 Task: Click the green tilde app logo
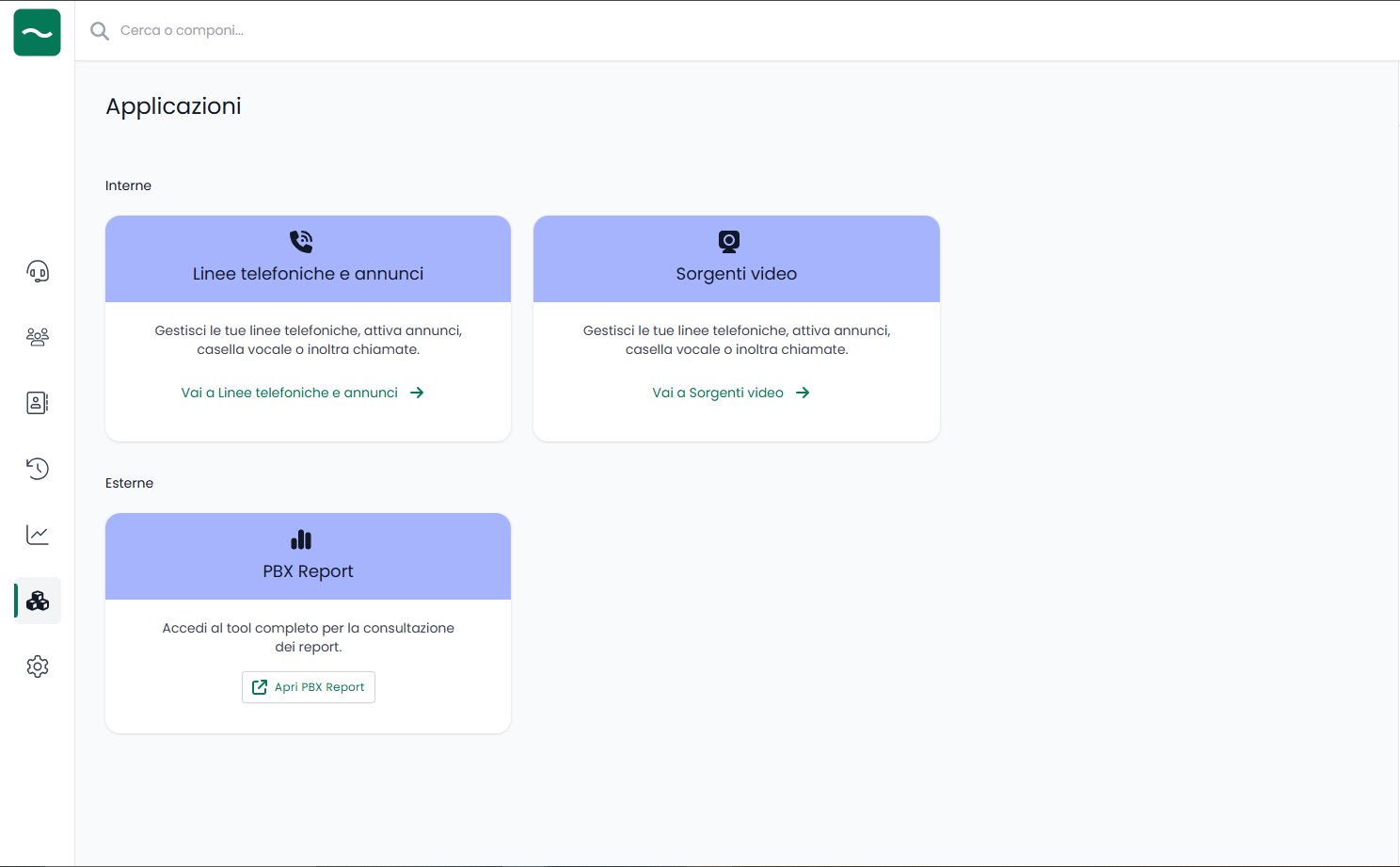pyautogui.click(x=37, y=33)
